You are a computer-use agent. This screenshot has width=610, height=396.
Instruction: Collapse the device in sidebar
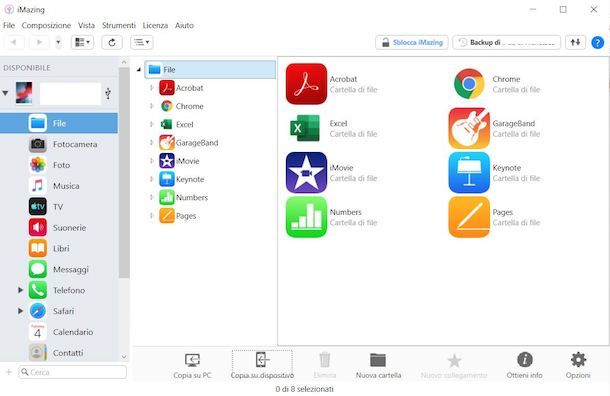pos(5,93)
